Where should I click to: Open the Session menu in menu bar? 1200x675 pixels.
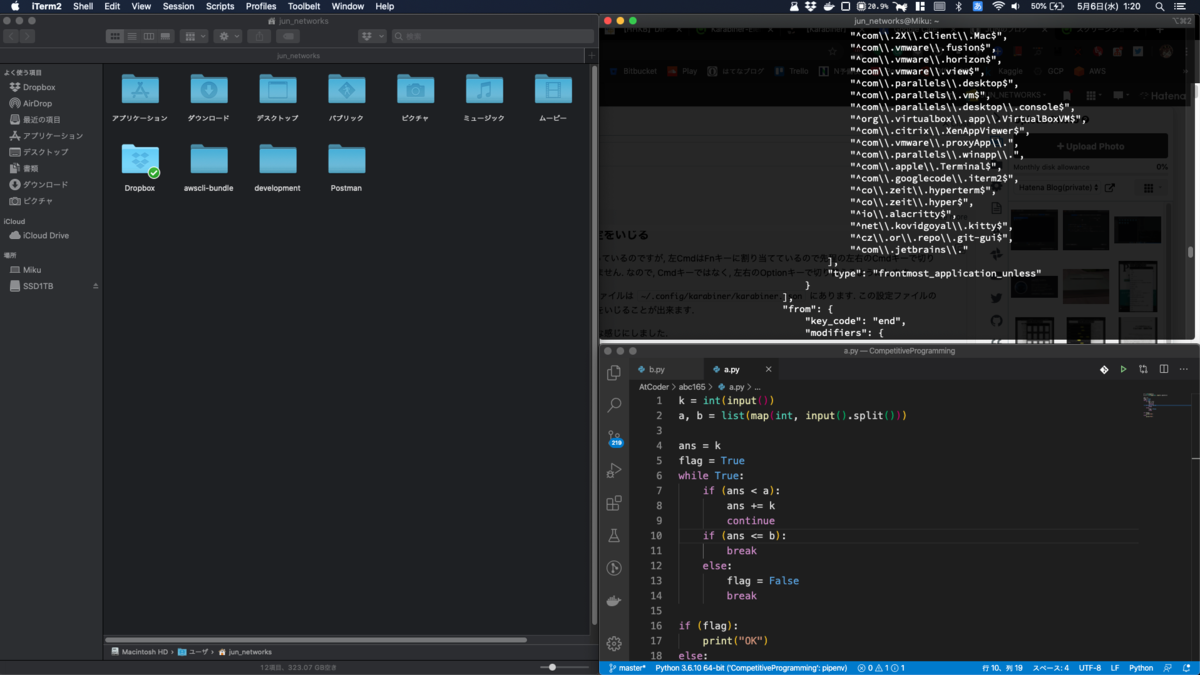[x=178, y=6]
